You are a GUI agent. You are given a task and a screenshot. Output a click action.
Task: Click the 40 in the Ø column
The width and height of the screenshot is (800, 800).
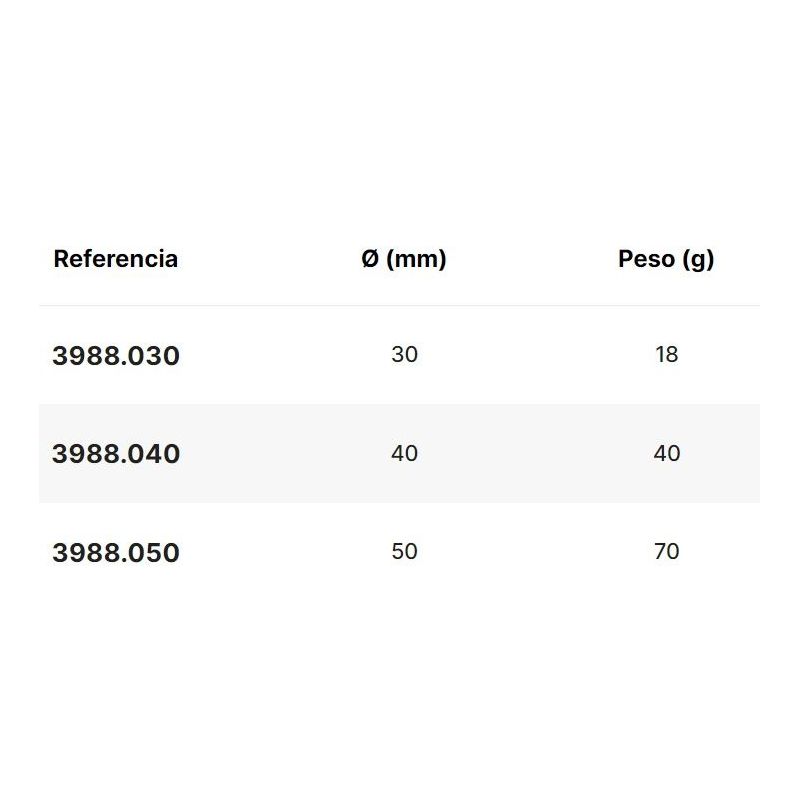coord(404,453)
